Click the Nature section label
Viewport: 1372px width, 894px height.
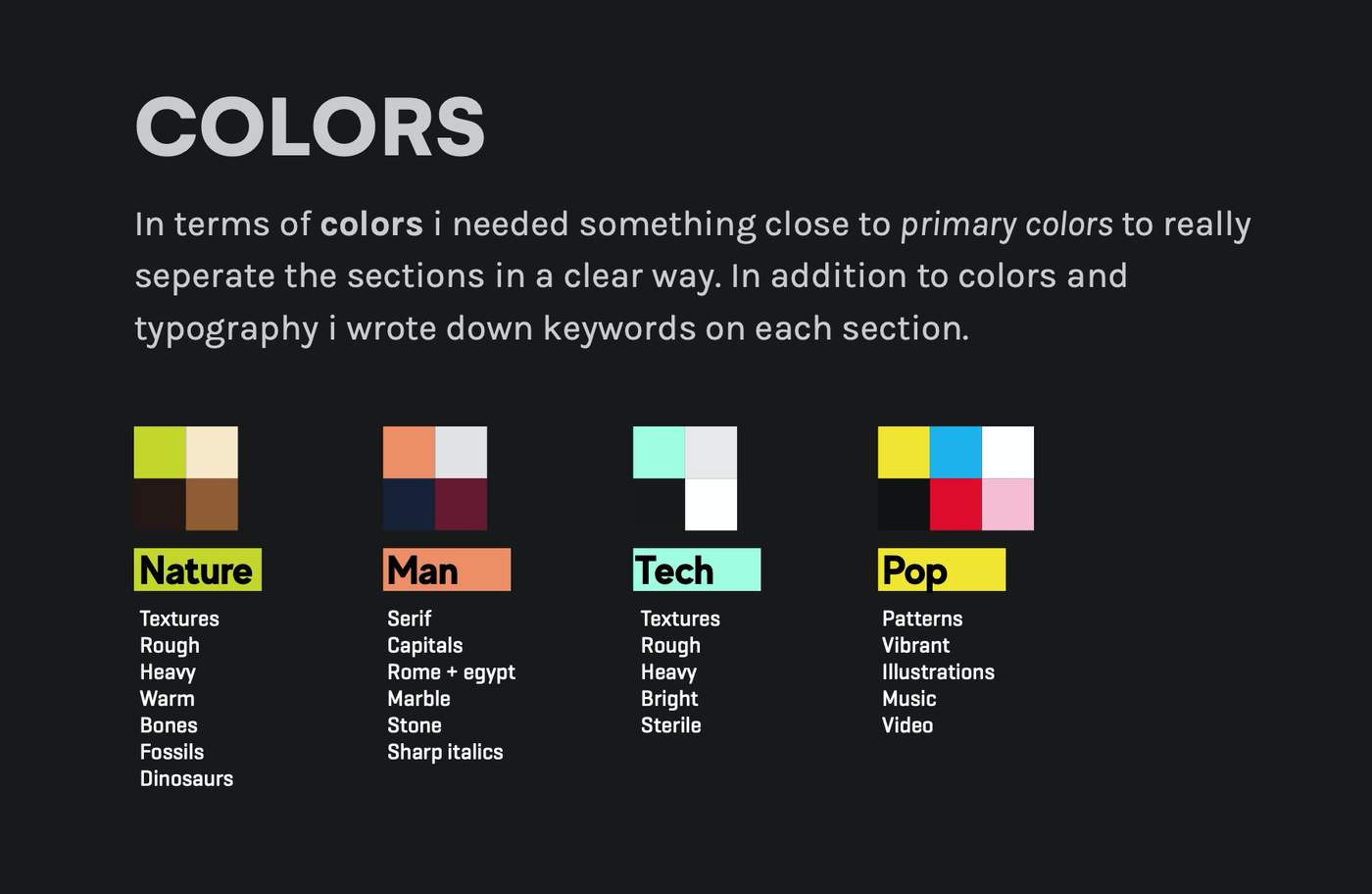click(x=198, y=570)
